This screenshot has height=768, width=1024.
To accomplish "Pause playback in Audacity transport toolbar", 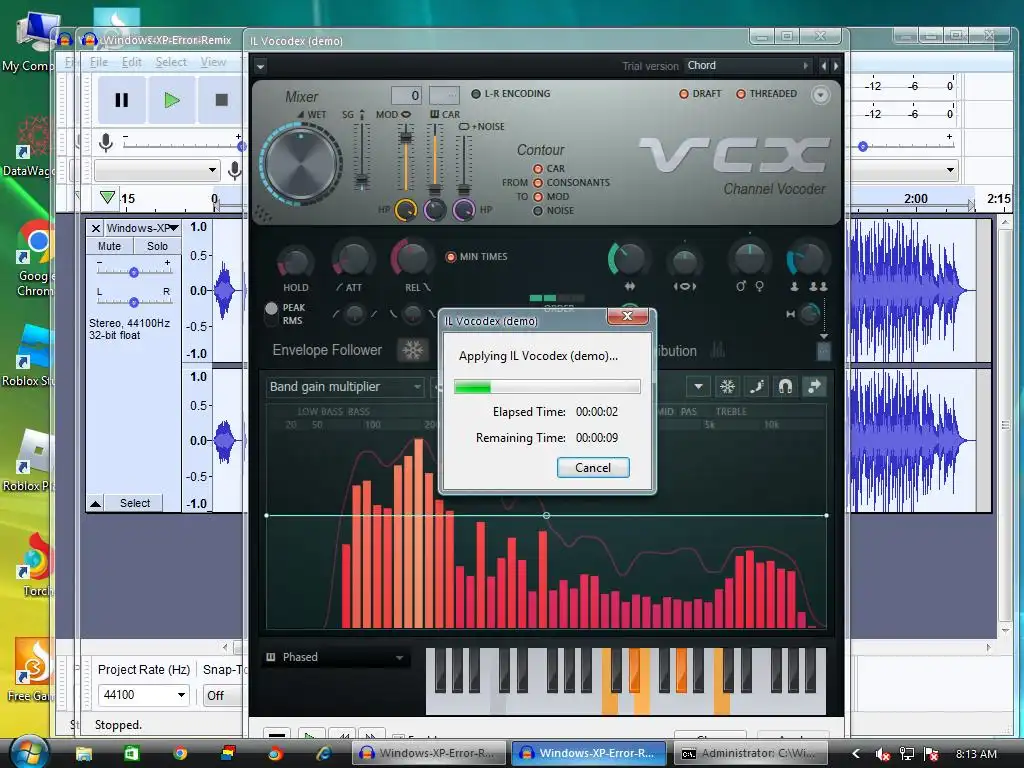I will 121,100.
